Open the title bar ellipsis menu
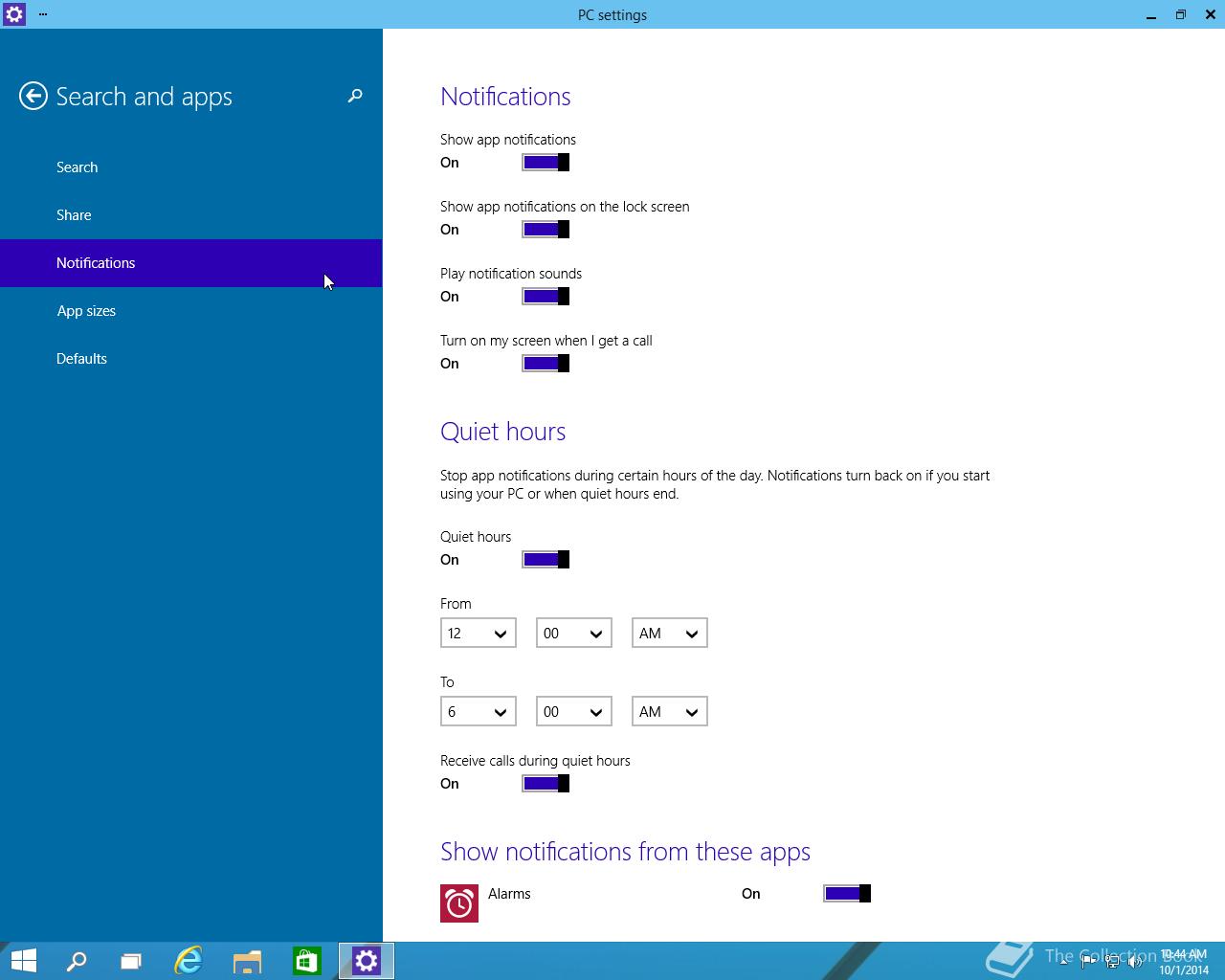The image size is (1225, 980). pos(43,14)
